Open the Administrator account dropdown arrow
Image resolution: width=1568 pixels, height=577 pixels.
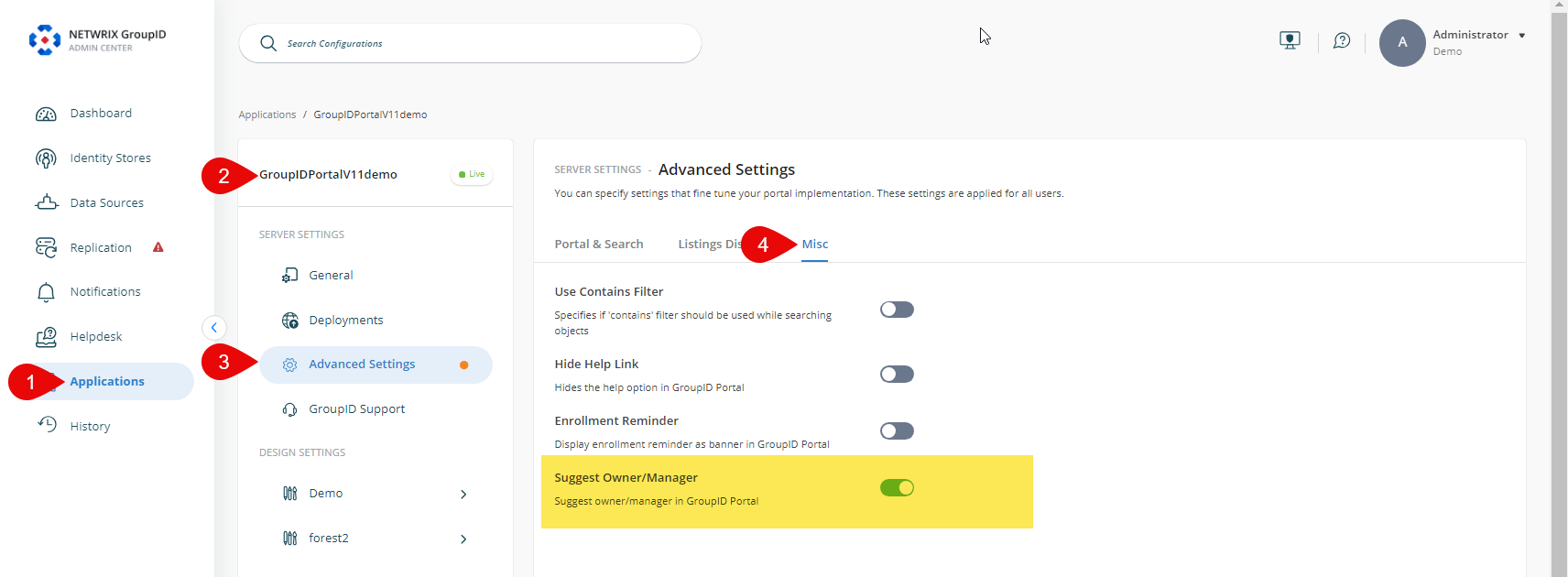coord(1522,36)
